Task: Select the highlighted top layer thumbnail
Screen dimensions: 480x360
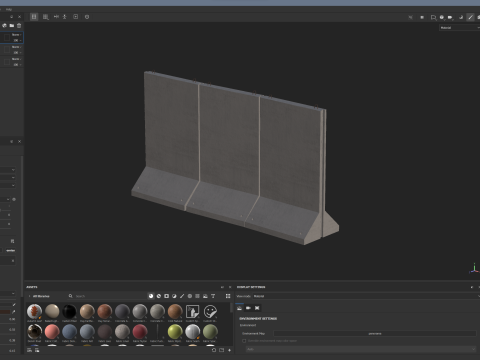Action: tap(7, 38)
